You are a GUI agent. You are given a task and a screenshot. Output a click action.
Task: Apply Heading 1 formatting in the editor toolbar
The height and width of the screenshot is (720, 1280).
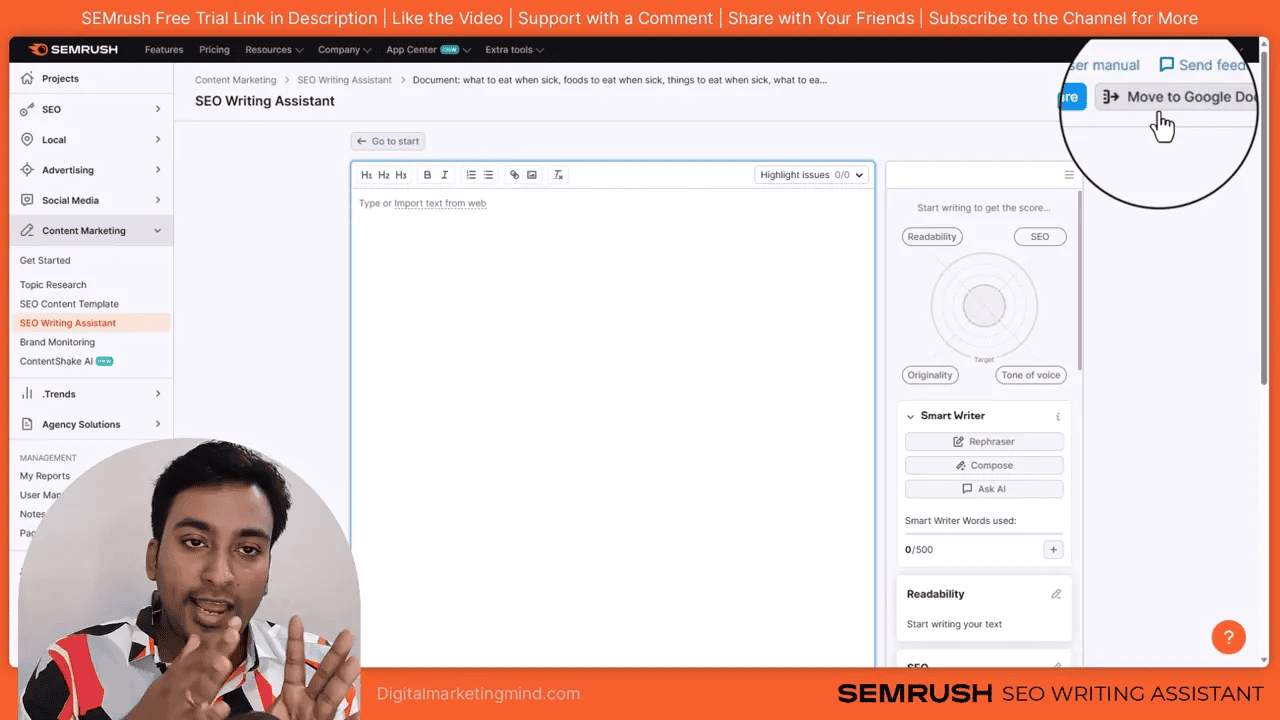(x=365, y=174)
